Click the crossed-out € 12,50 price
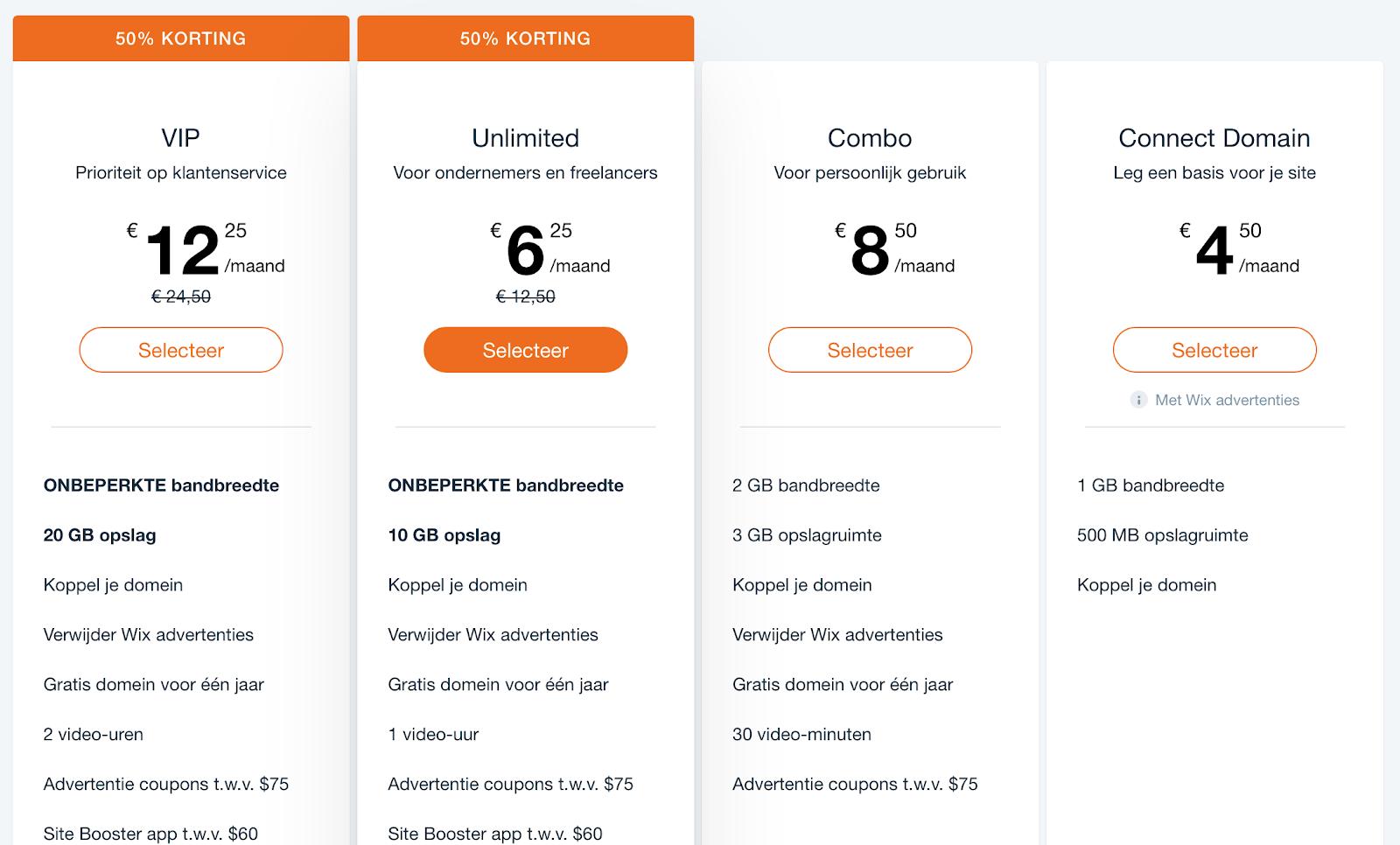Viewport: 1400px width, 845px height. pyautogui.click(x=526, y=297)
